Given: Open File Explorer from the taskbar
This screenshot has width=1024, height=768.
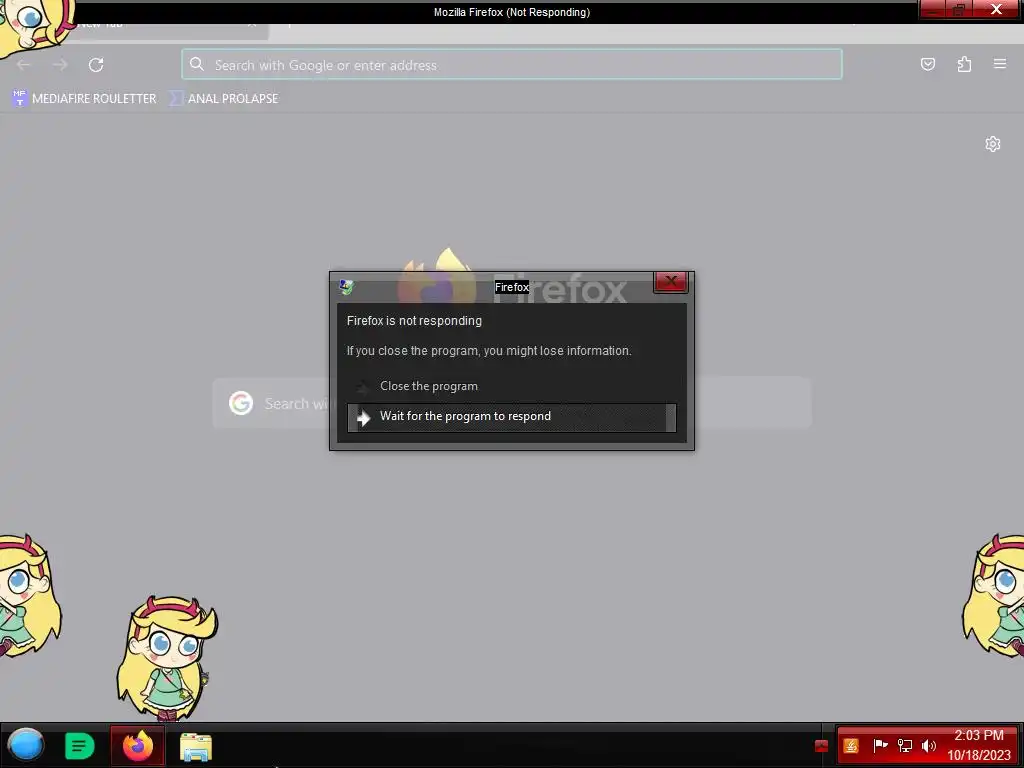Looking at the screenshot, I should click(195, 746).
